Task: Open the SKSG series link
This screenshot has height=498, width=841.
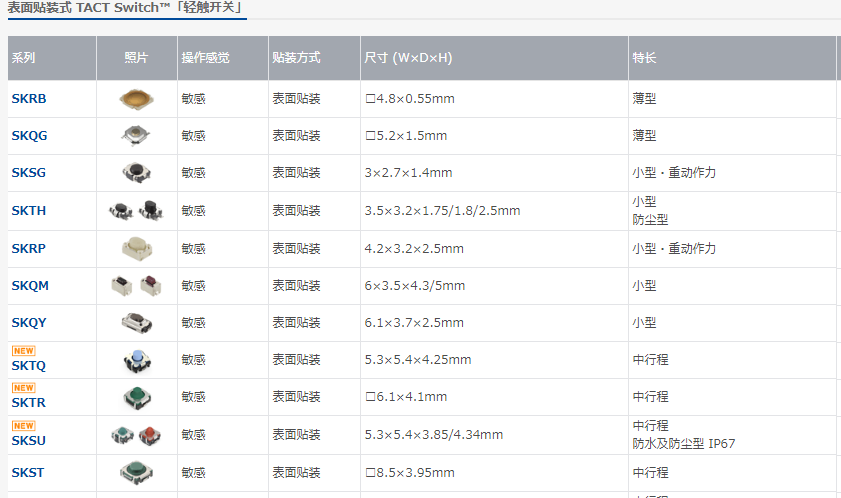Action: point(29,173)
